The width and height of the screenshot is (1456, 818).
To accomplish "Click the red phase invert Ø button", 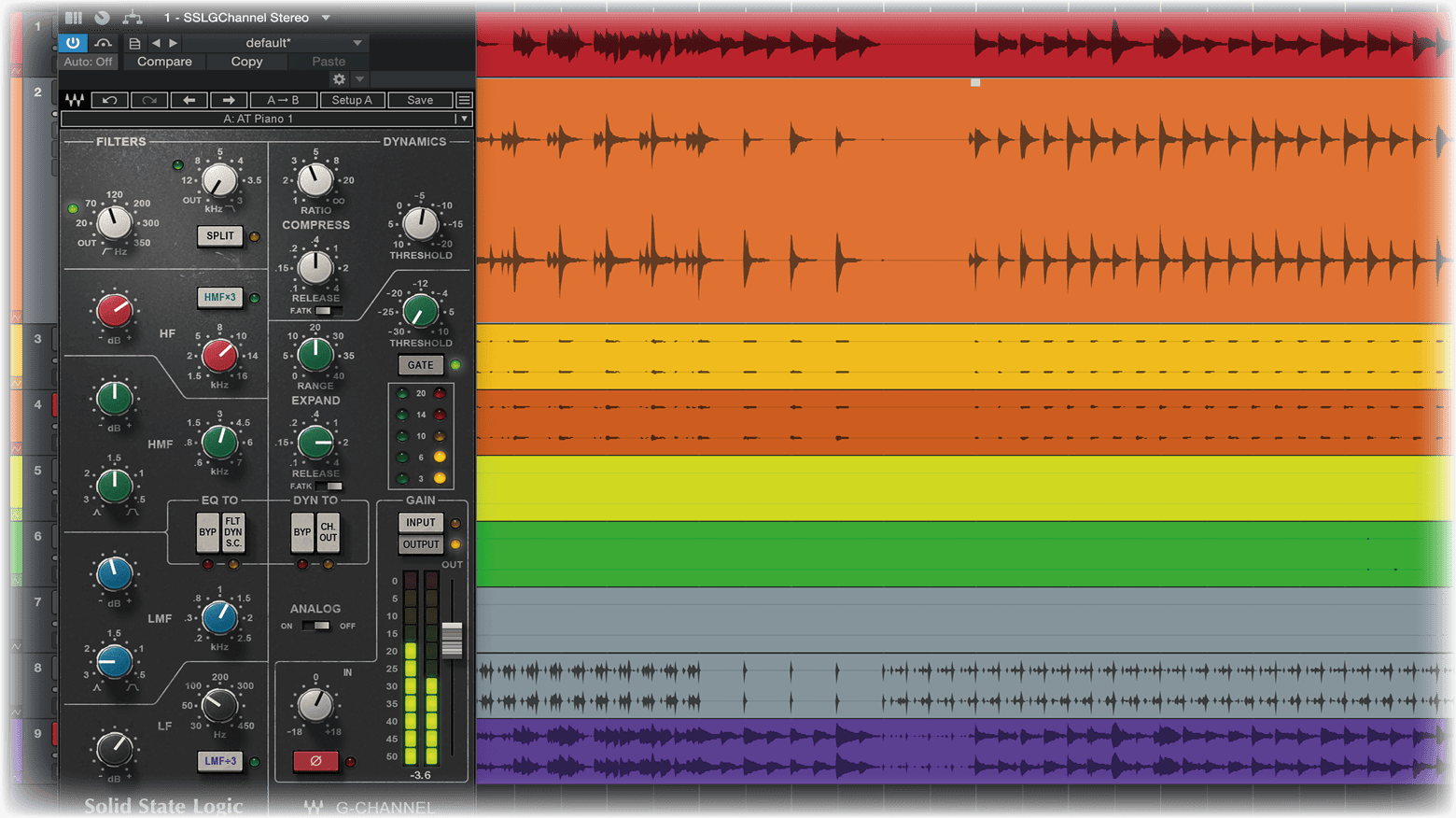I will click(x=315, y=761).
